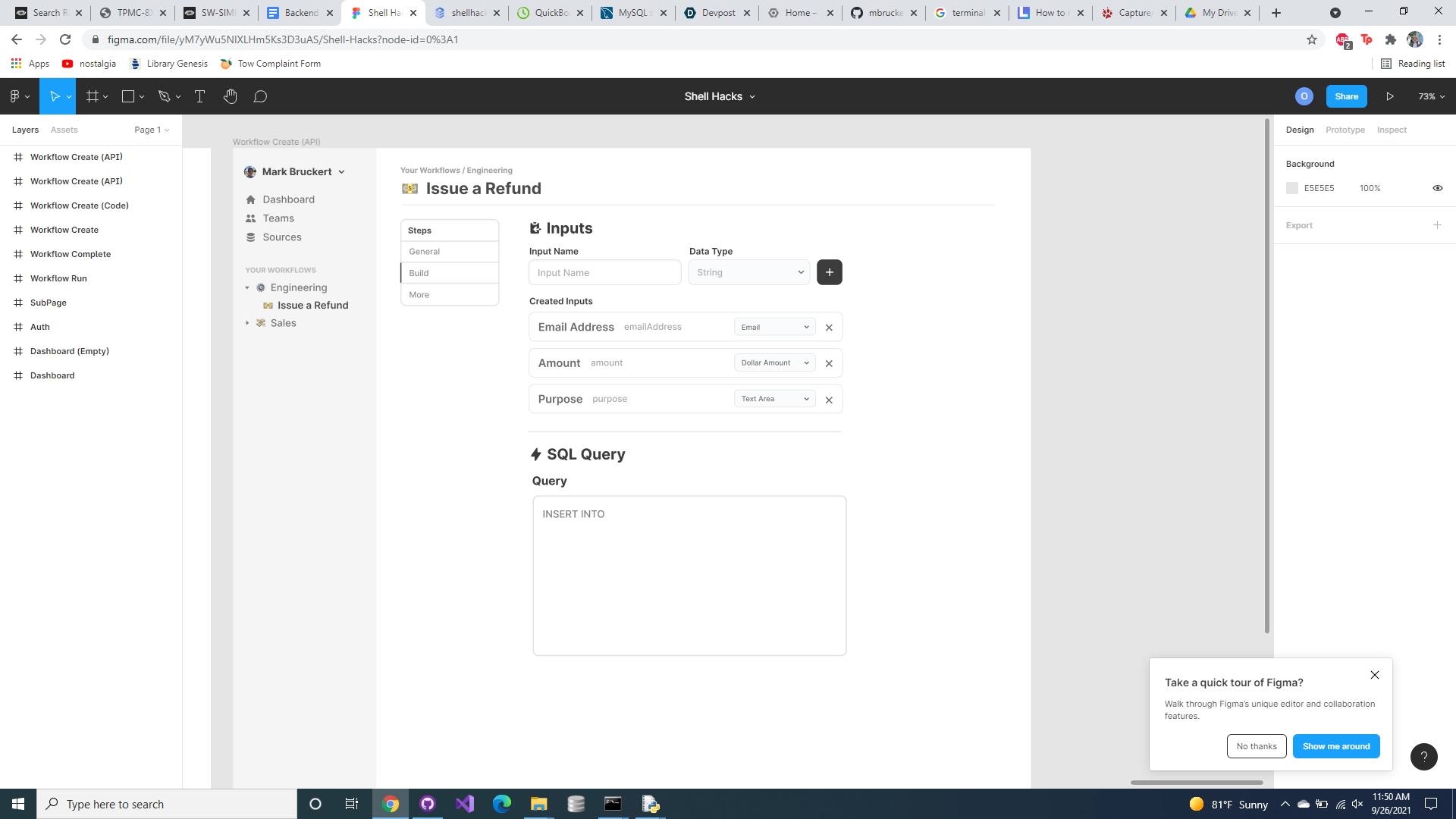Image resolution: width=1456 pixels, height=819 pixels.
Task: Click the blue Share button
Action: (1346, 96)
